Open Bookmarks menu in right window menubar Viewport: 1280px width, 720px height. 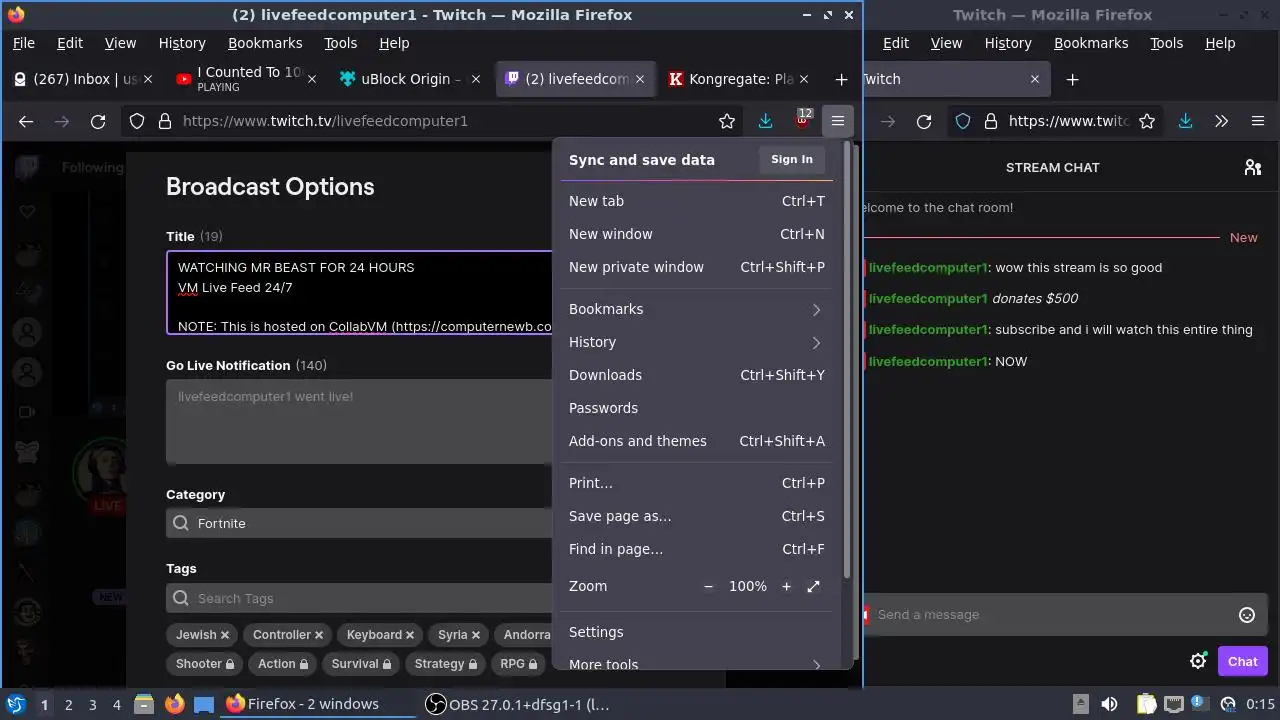pyautogui.click(x=1091, y=43)
